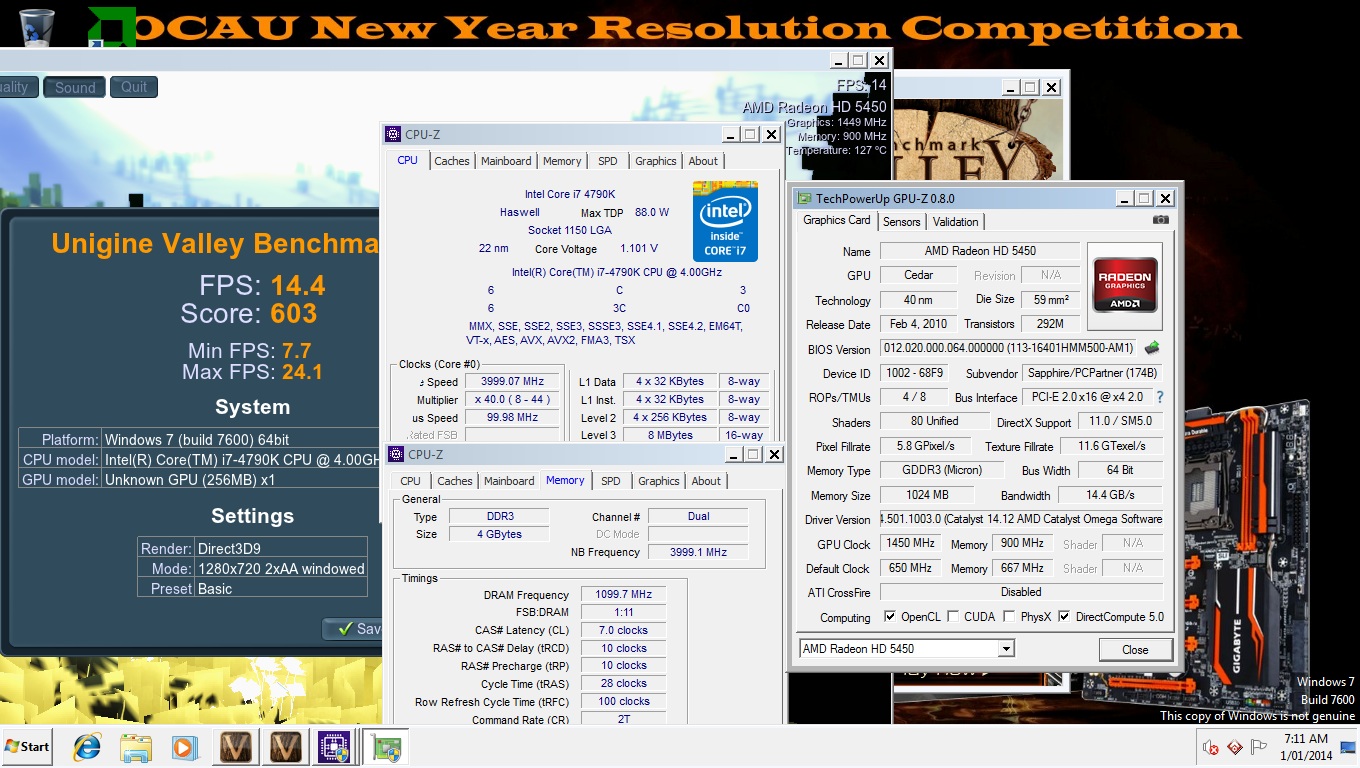Select the CPU tab in lower CPU-Z window
This screenshot has height=768, width=1360.
(x=411, y=481)
